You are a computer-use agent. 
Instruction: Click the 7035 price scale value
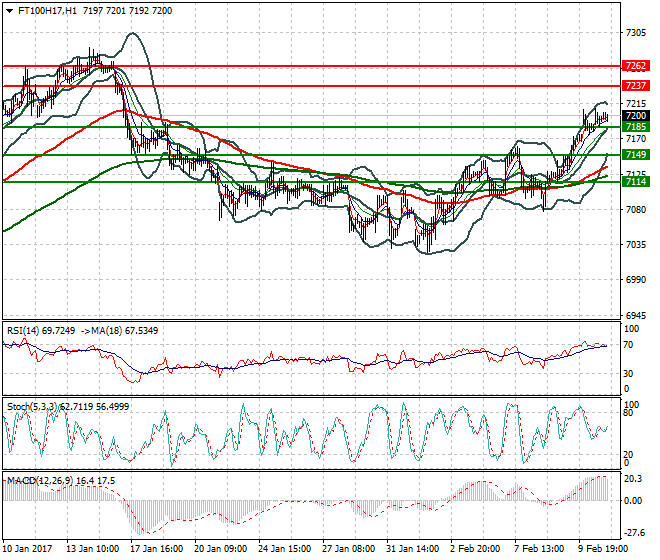636,245
